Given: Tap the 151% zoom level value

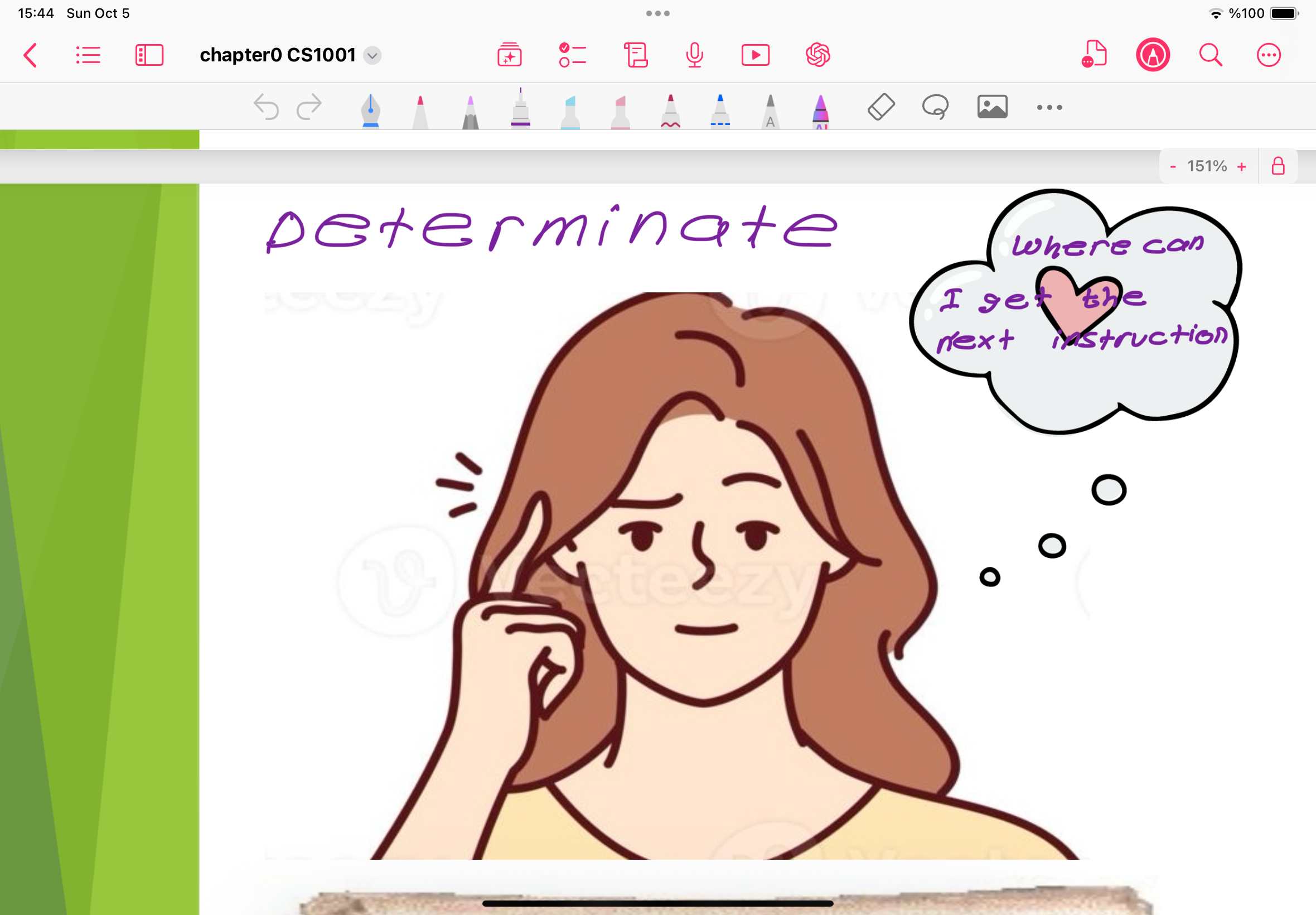Looking at the screenshot, I should click(x=1207, y=166).
